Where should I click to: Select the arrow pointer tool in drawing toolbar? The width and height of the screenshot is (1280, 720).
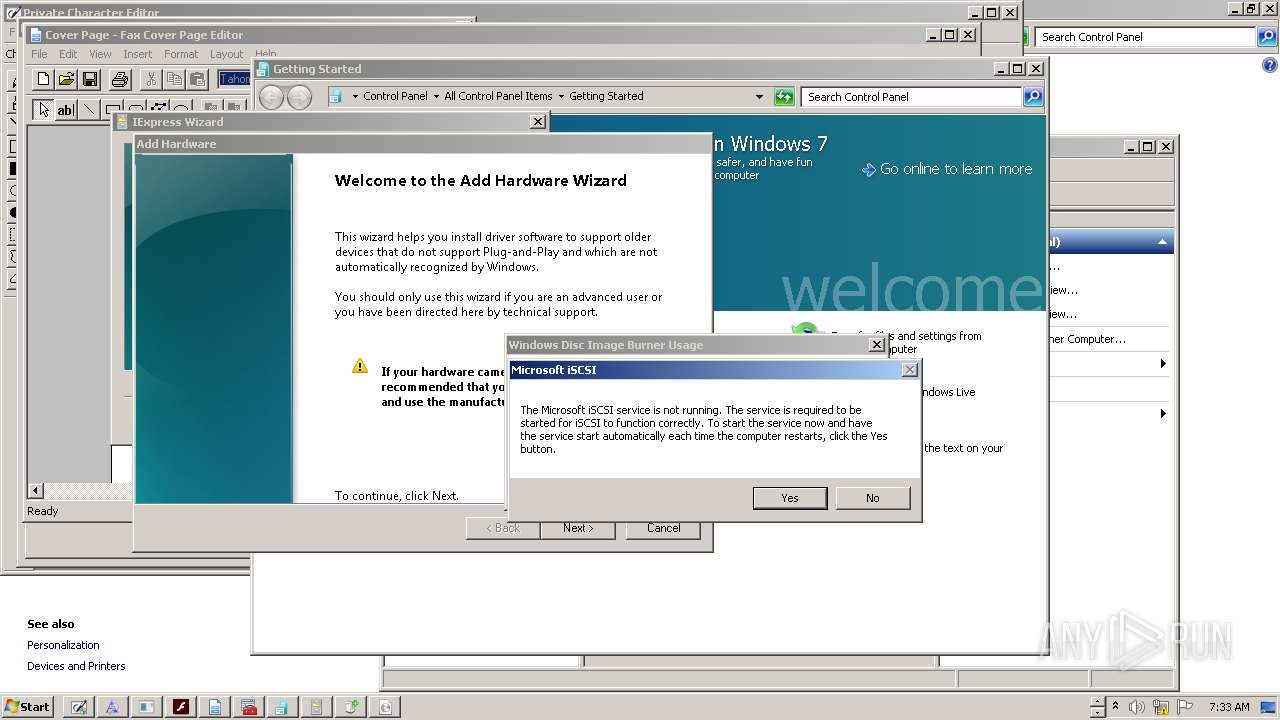pos(43,110)
